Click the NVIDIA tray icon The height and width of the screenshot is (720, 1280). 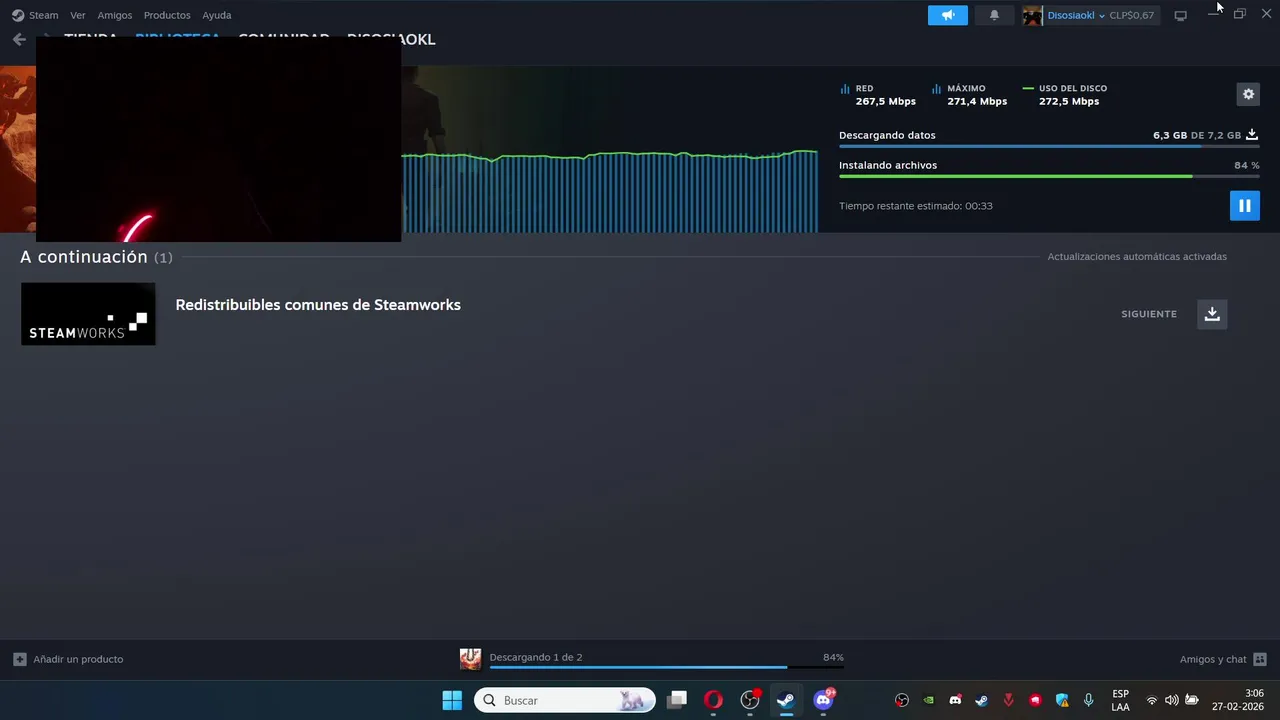click(928, 700)
